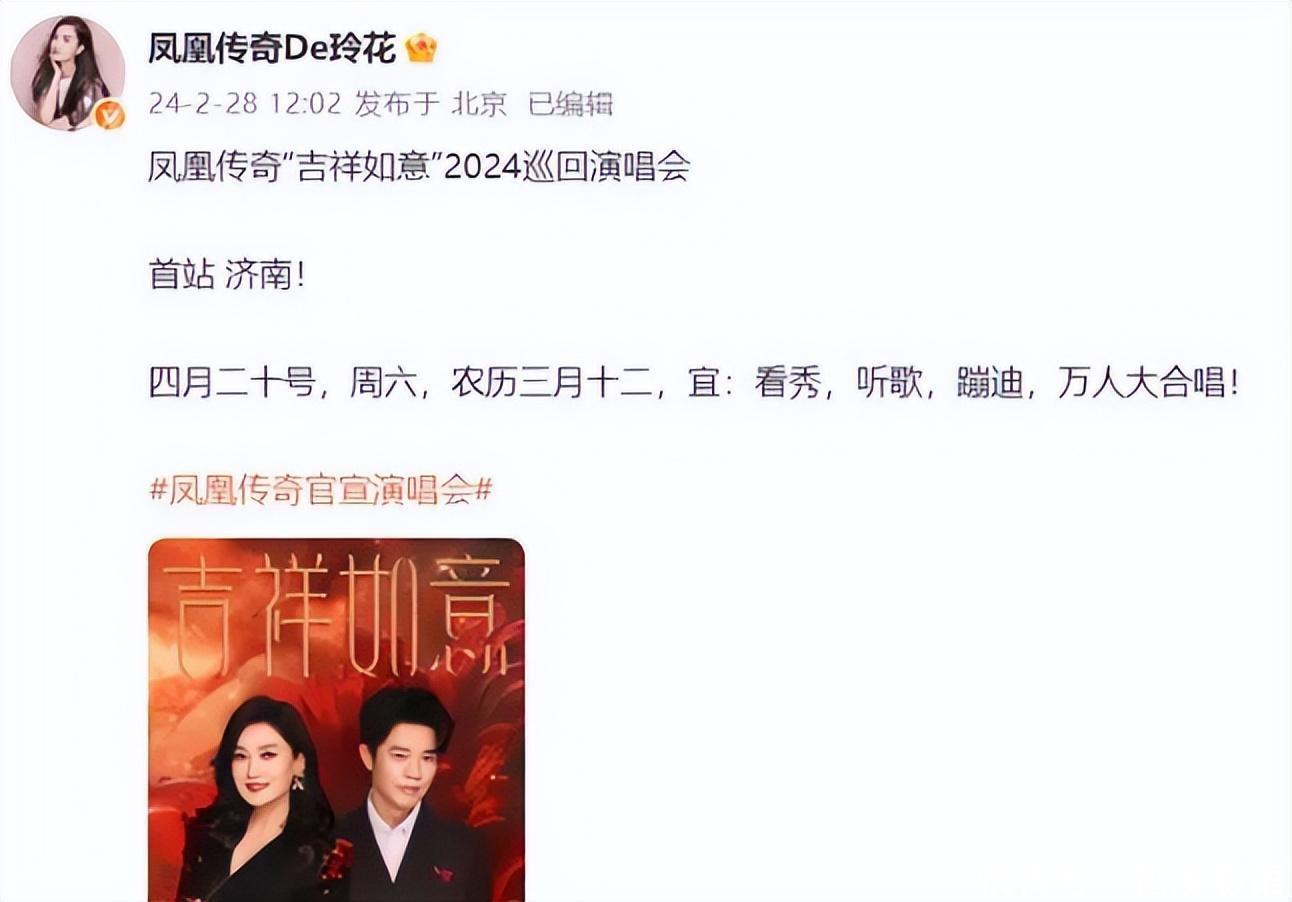Image resolution: width=1292 pixels, height=902 pixels.
Task: Click the 发布于 北京 location text
Action: point(431,104)
